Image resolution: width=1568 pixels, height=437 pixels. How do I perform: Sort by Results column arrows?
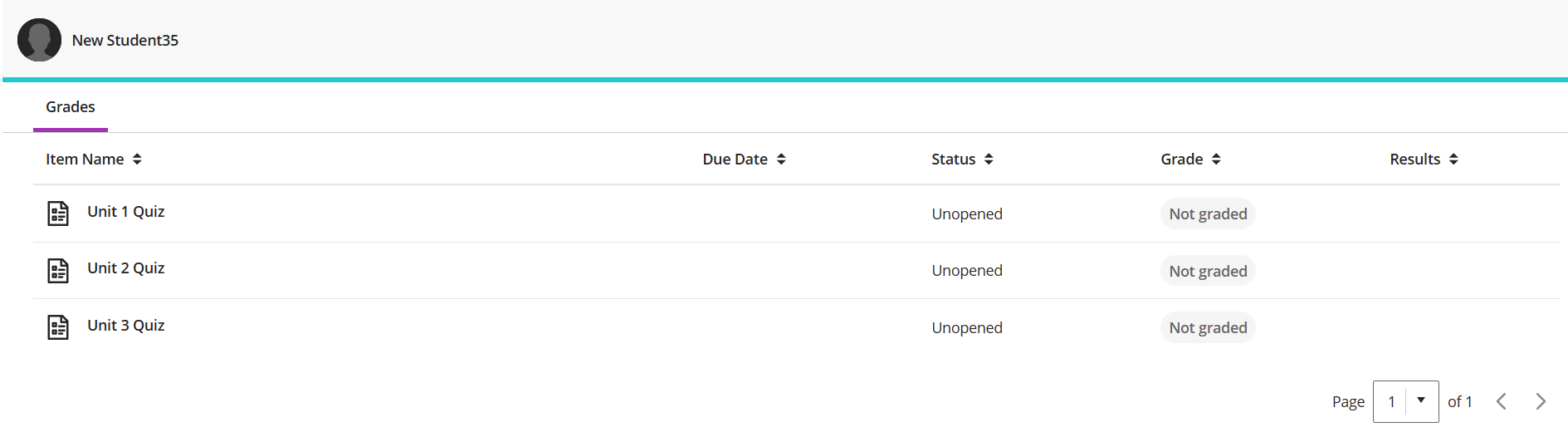click(x=1453, y=160)
